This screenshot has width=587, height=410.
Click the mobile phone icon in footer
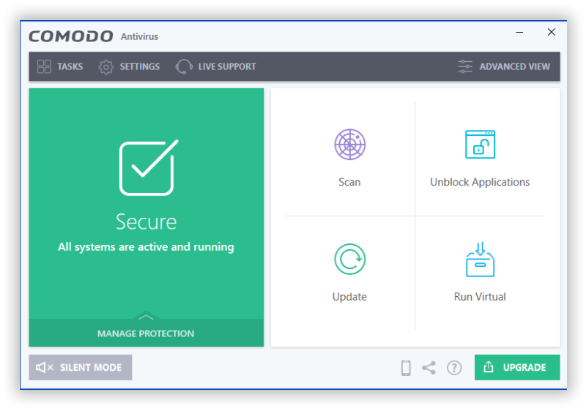(406, 368)
